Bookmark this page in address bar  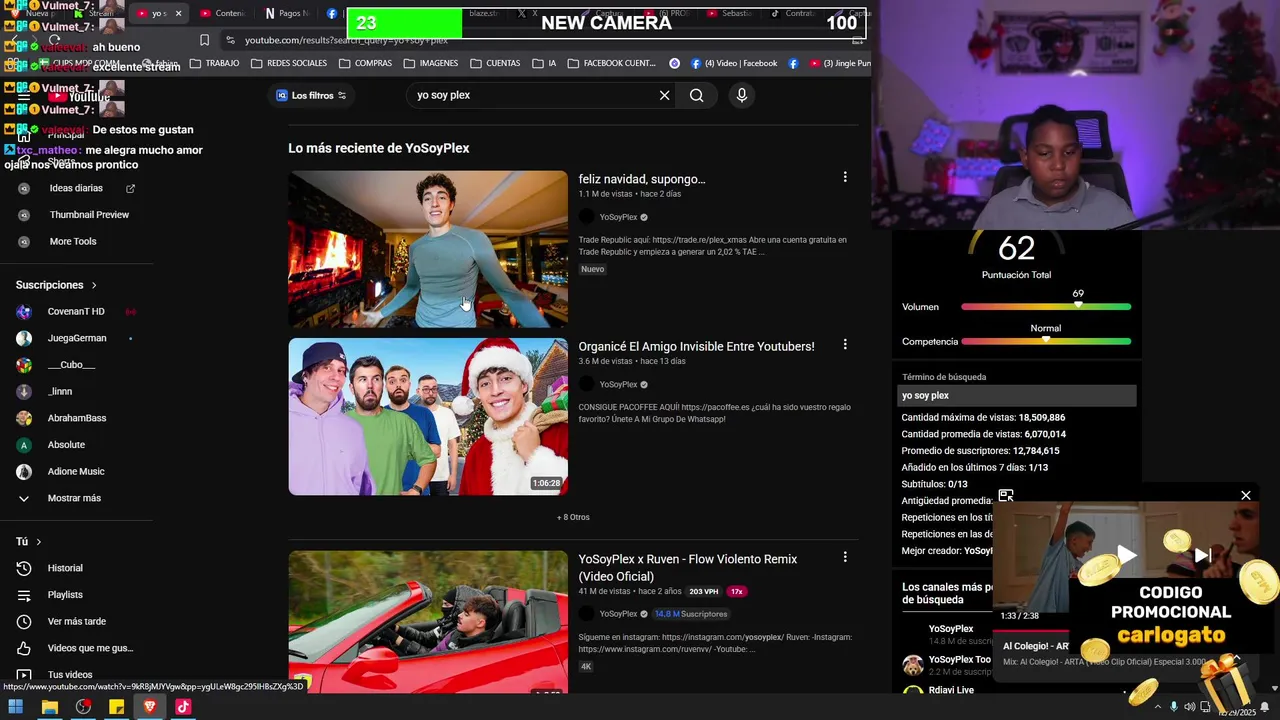204,40
